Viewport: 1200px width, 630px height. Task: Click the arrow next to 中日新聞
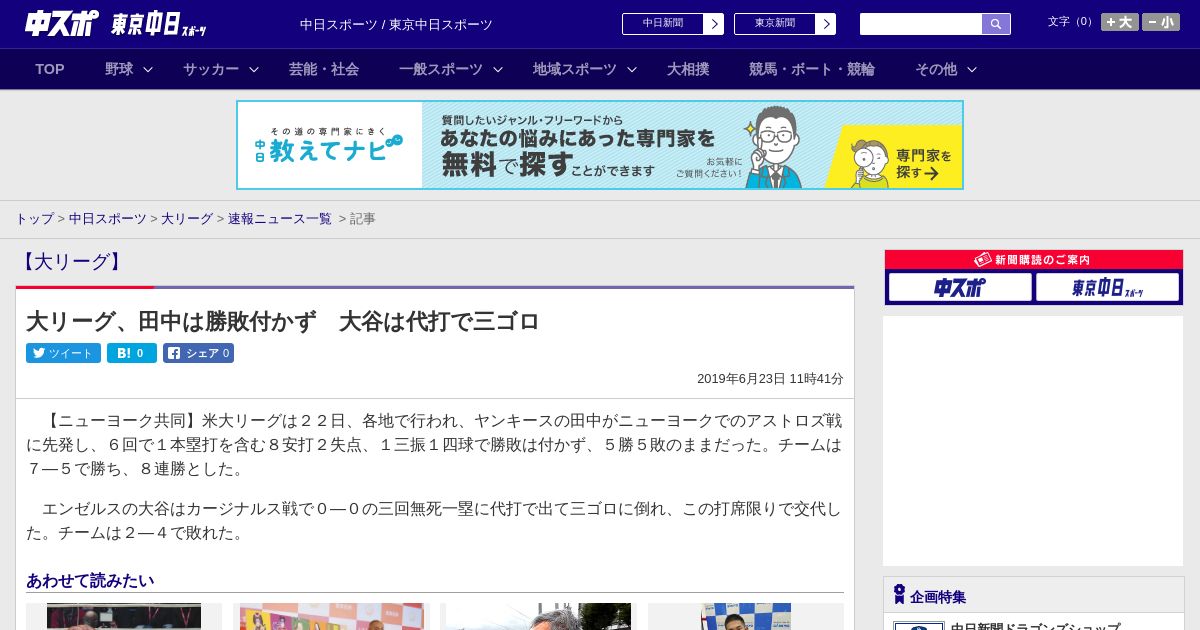click(714, 24)
